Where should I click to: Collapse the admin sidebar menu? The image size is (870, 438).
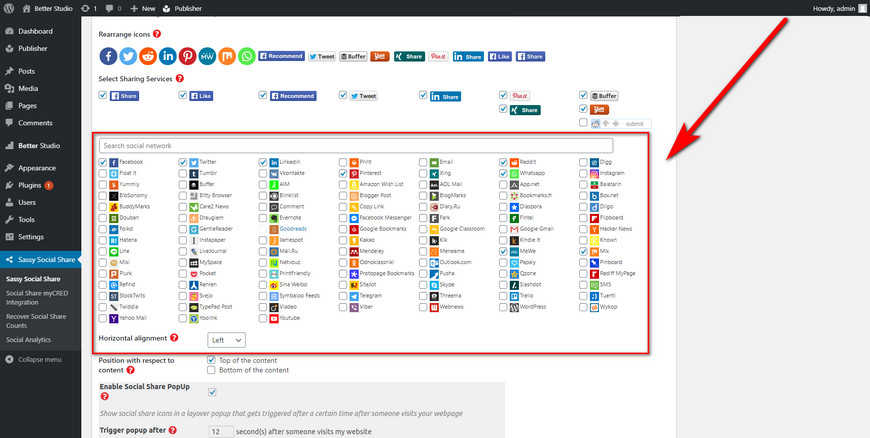tap(33, 359)
